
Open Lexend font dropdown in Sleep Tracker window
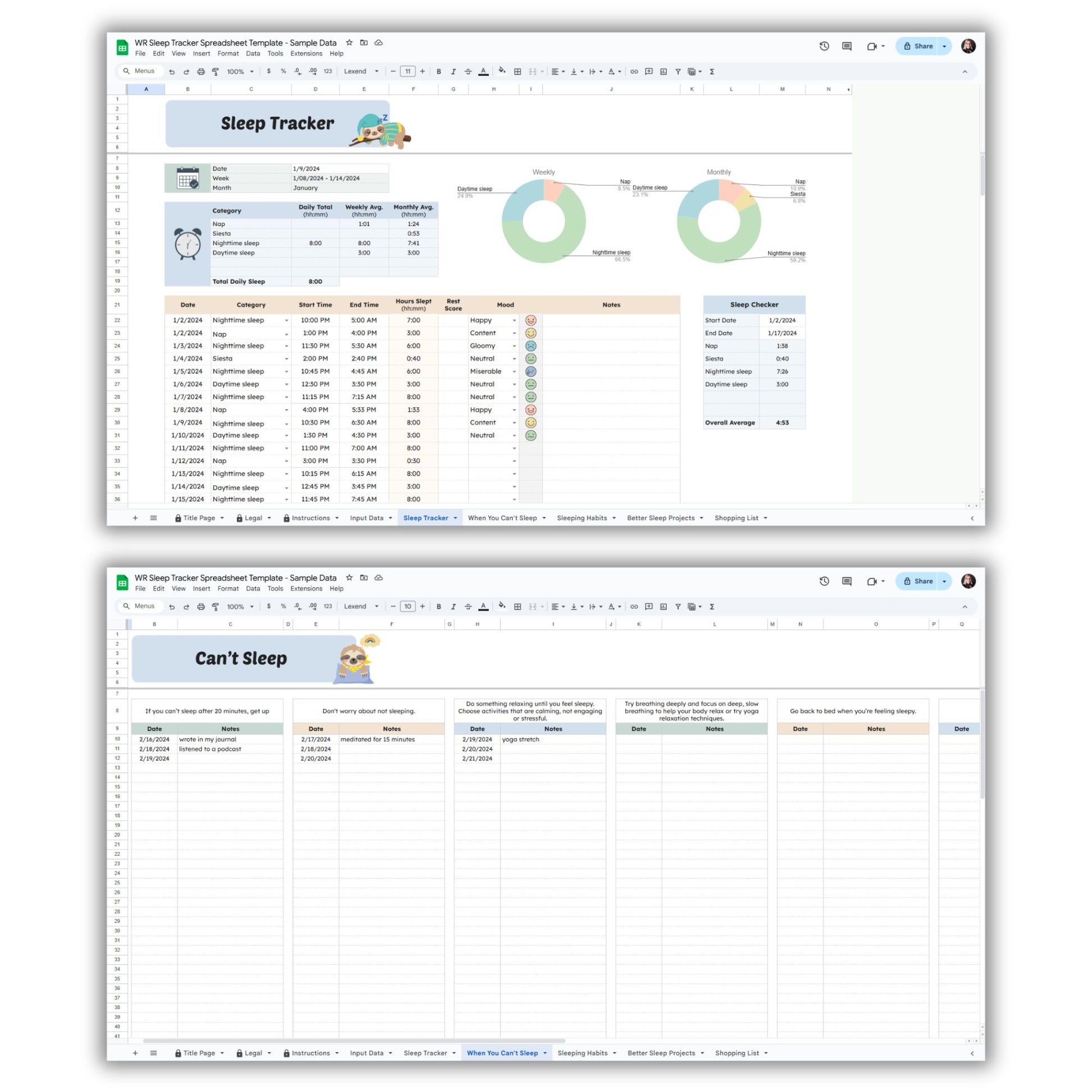point(361,71)
